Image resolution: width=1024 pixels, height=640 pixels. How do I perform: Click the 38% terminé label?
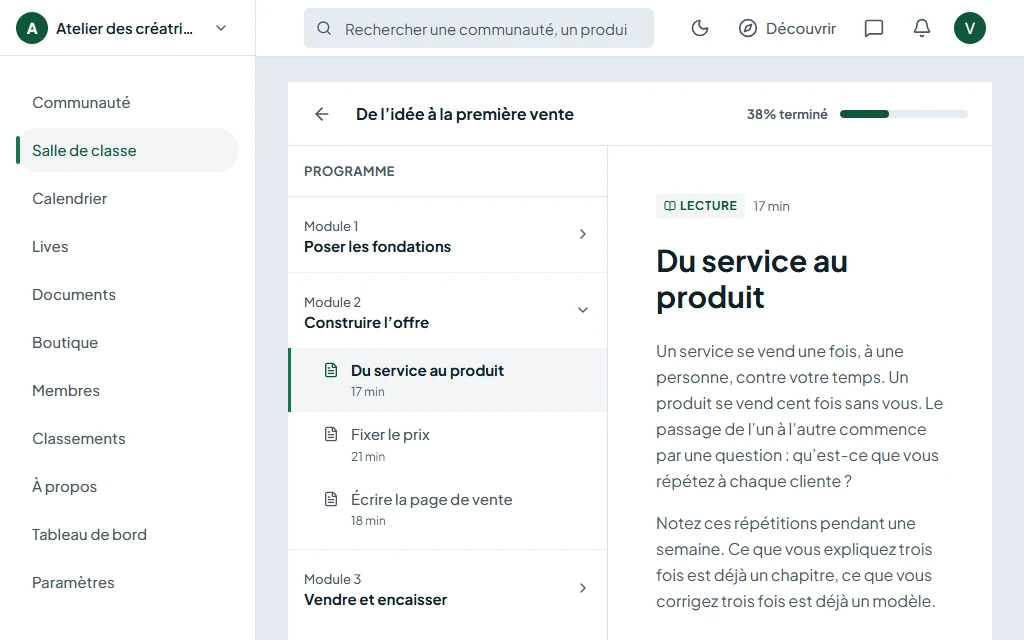click(x=788, y=114)
